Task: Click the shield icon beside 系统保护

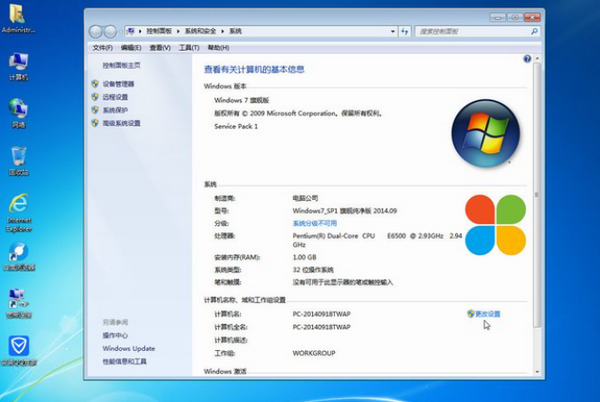Action: (95, 110)
